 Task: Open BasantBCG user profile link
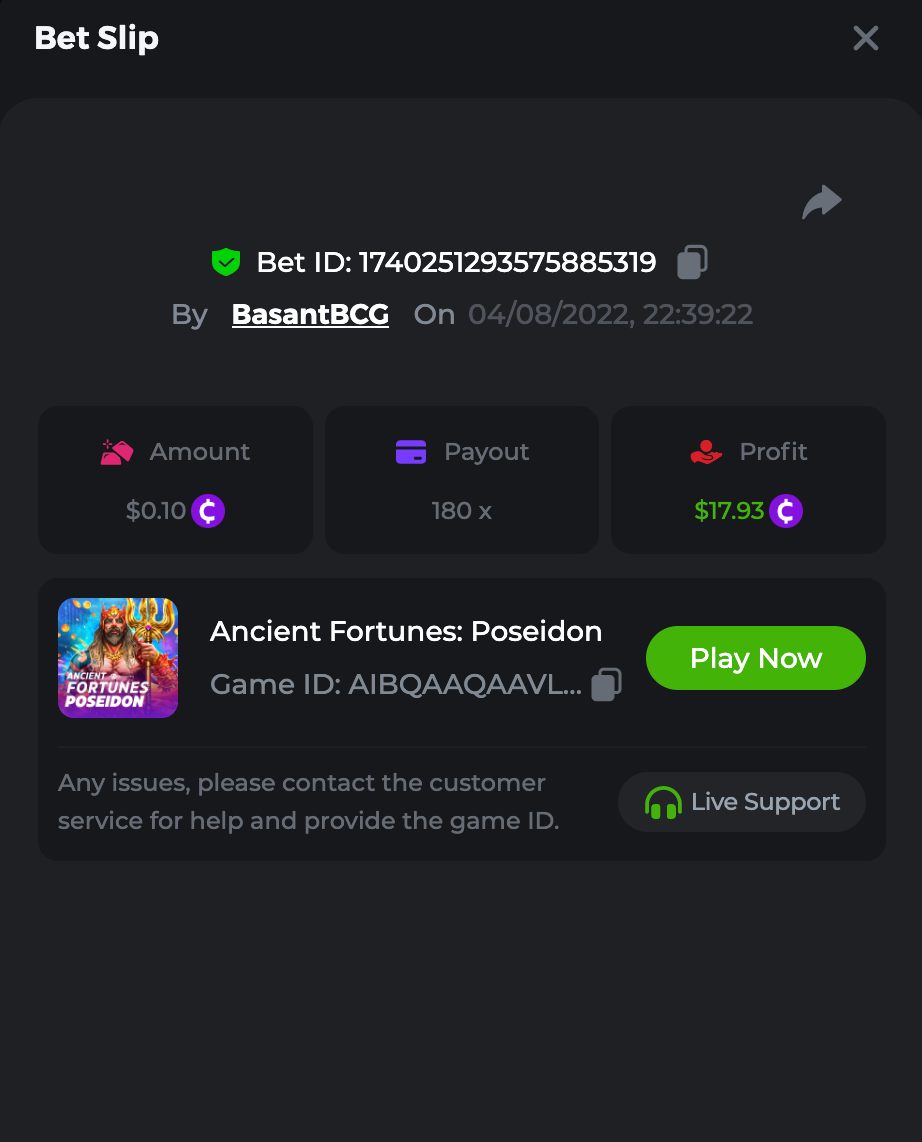pyautogui.click(x=310, y=315)
